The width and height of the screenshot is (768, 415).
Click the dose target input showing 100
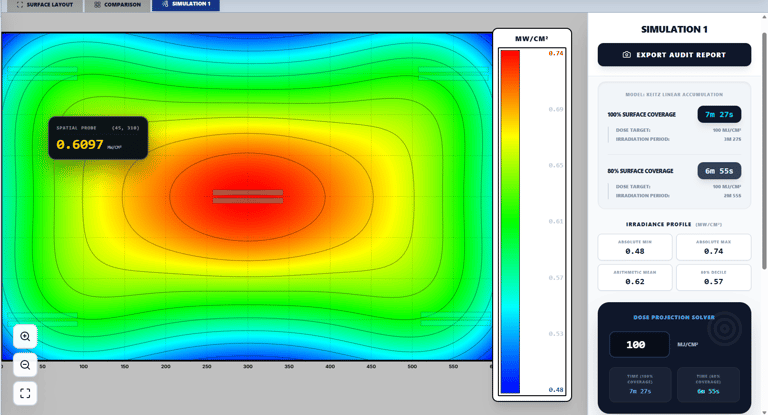pos(639,345)
